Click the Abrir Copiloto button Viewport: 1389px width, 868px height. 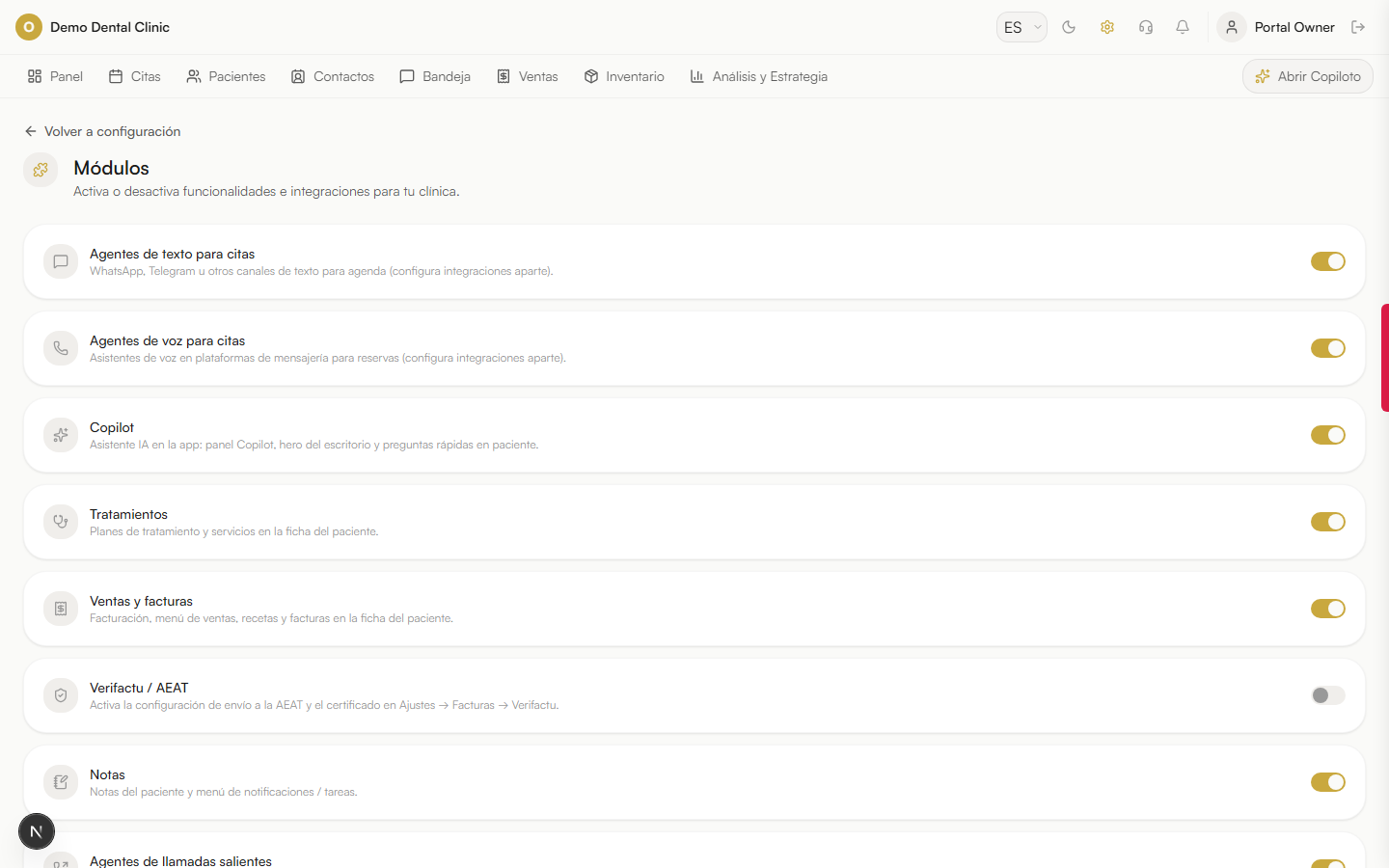[1308, 76]
